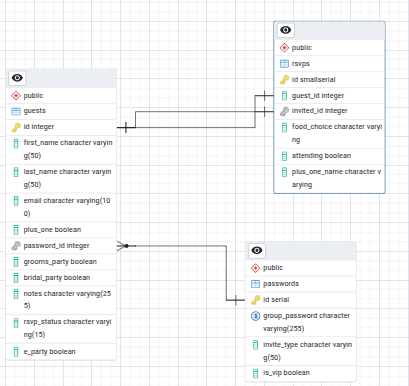Click the column icon for notes

[x=16, y=294]
